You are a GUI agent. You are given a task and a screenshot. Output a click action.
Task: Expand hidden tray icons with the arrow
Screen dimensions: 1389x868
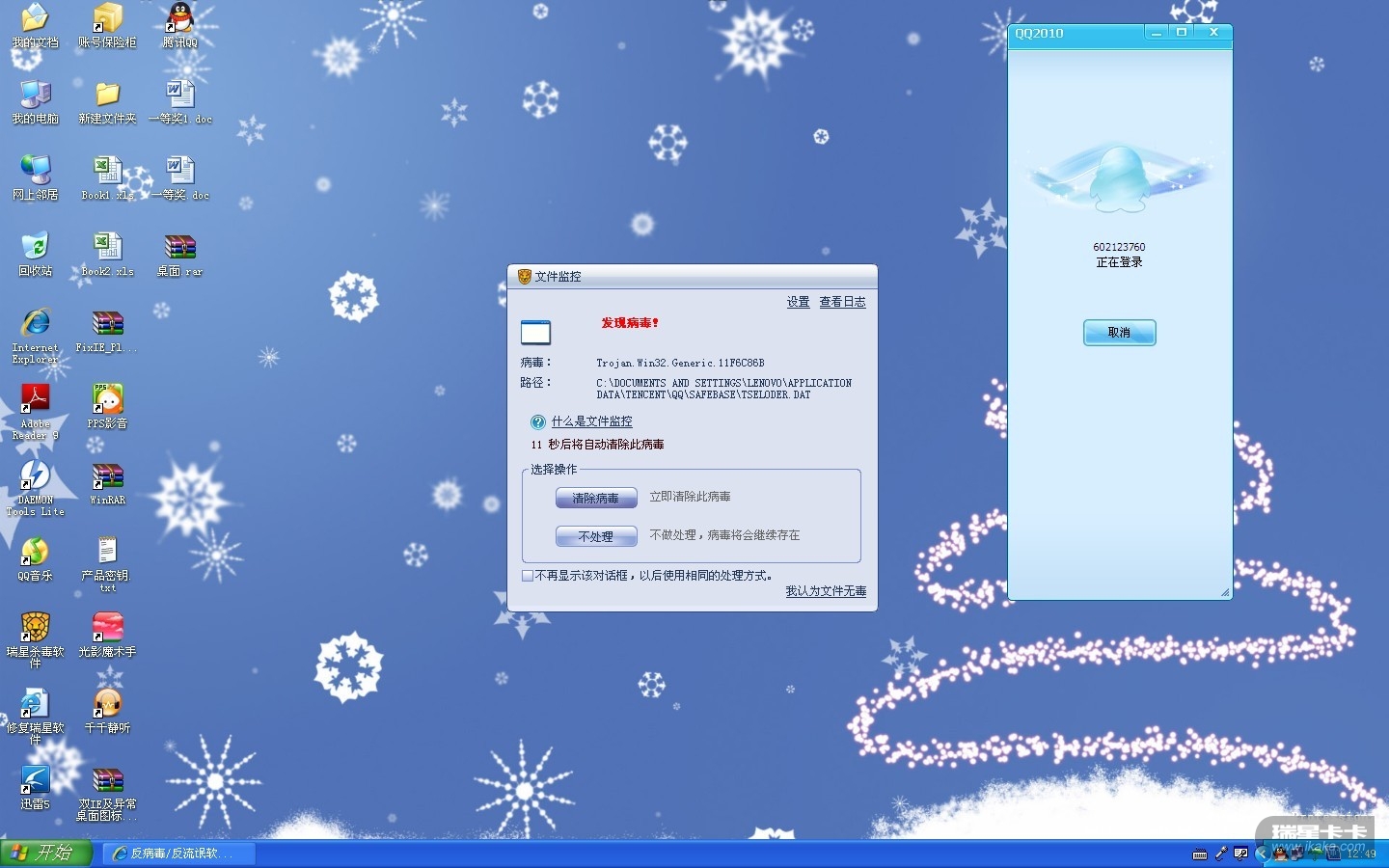1262,854
